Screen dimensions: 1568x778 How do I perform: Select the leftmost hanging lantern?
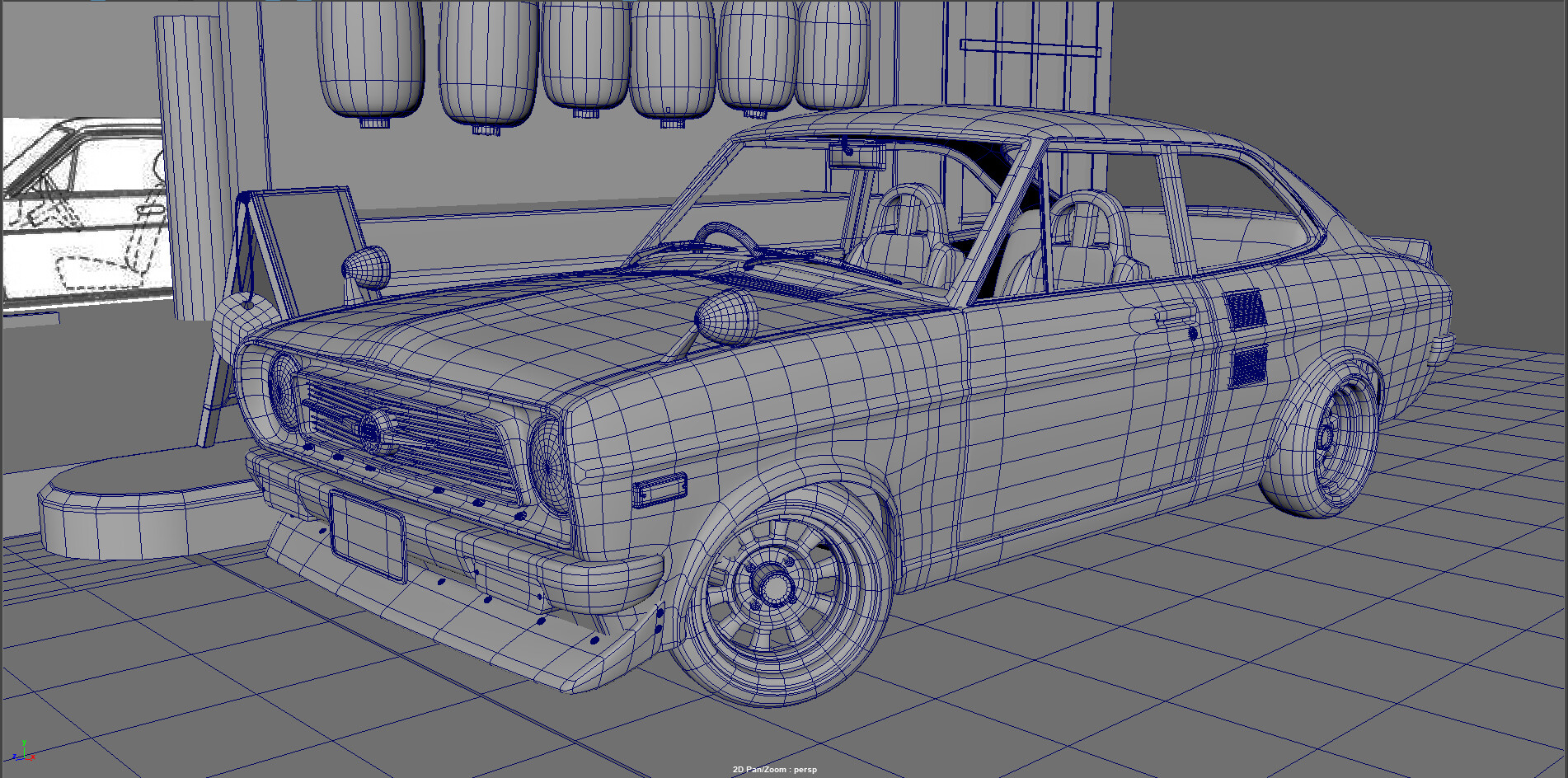pyautogui.click(x=370, y=58)
